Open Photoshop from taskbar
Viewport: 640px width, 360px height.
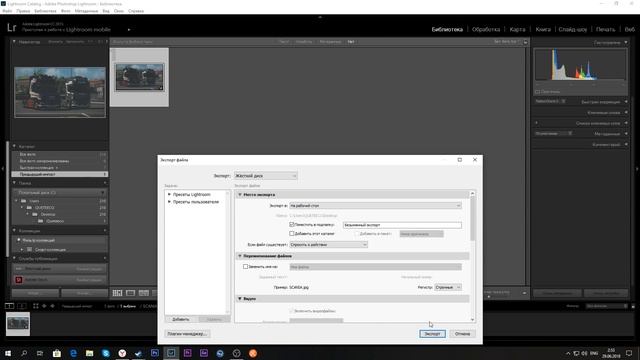(155, 353)
